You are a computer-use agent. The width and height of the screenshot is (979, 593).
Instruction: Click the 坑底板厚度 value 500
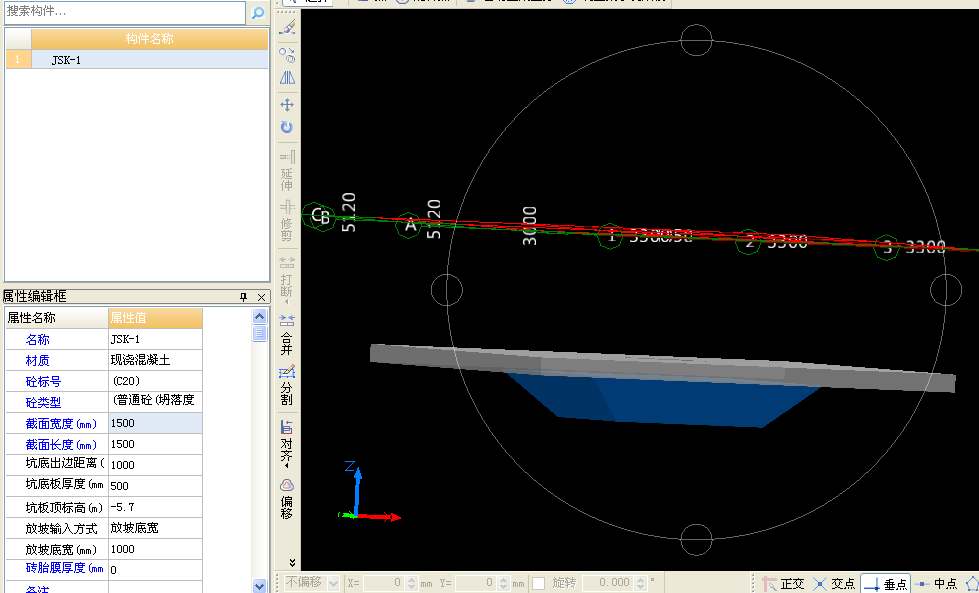155,486
